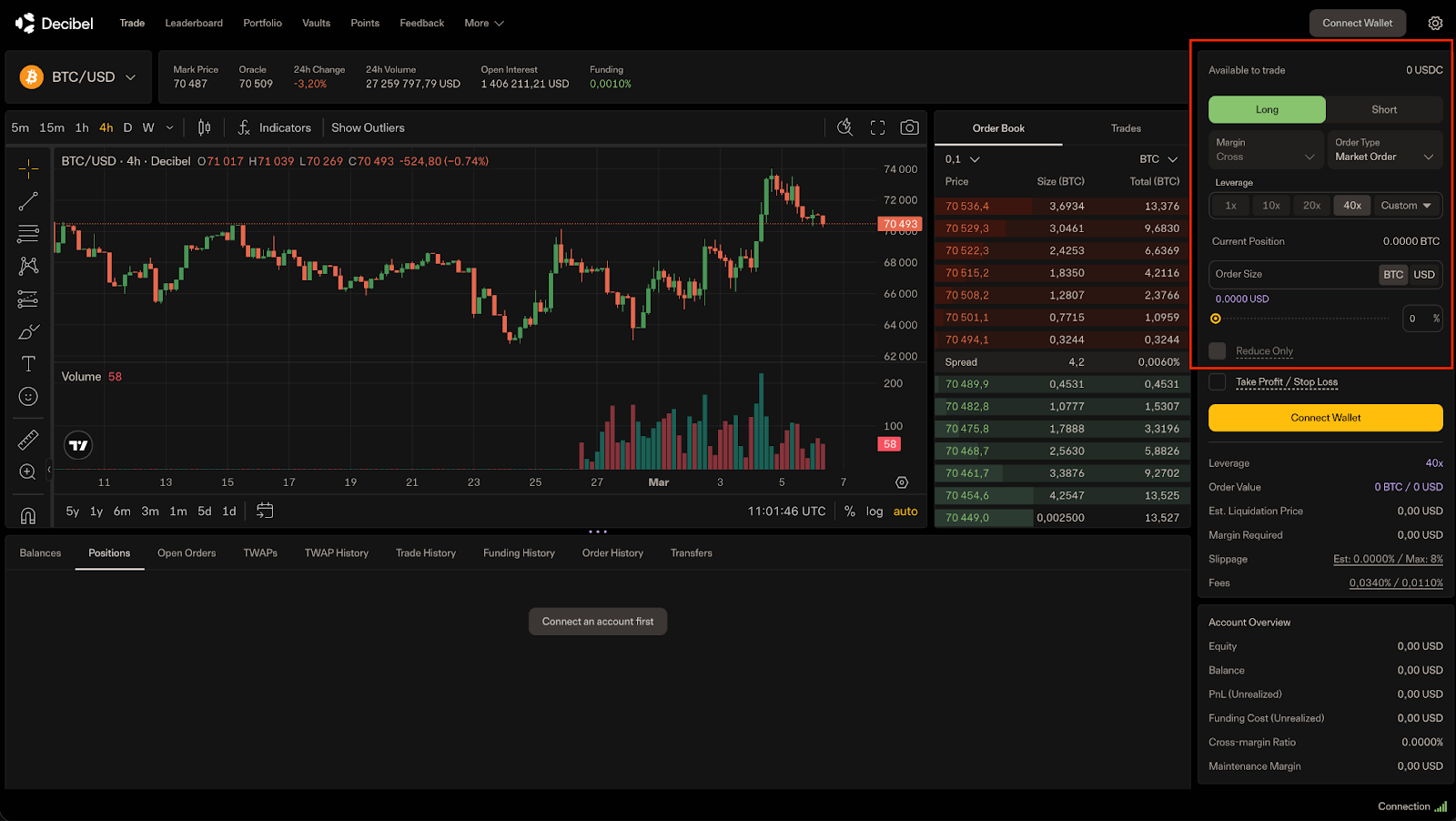This screenshot has height=821, width=1456.
Task: Toggle percent scale on chart
Action: coord(849,512)
